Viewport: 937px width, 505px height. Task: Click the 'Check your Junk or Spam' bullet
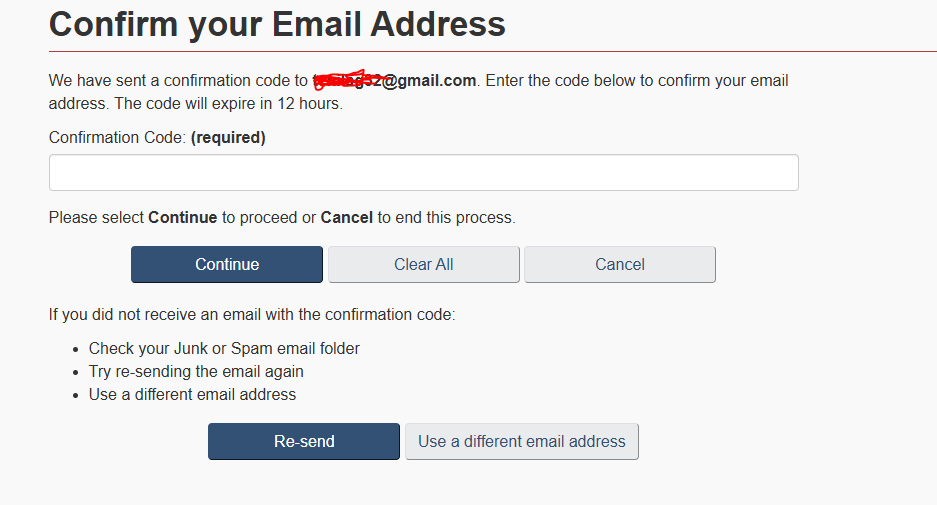pos(224,349)
